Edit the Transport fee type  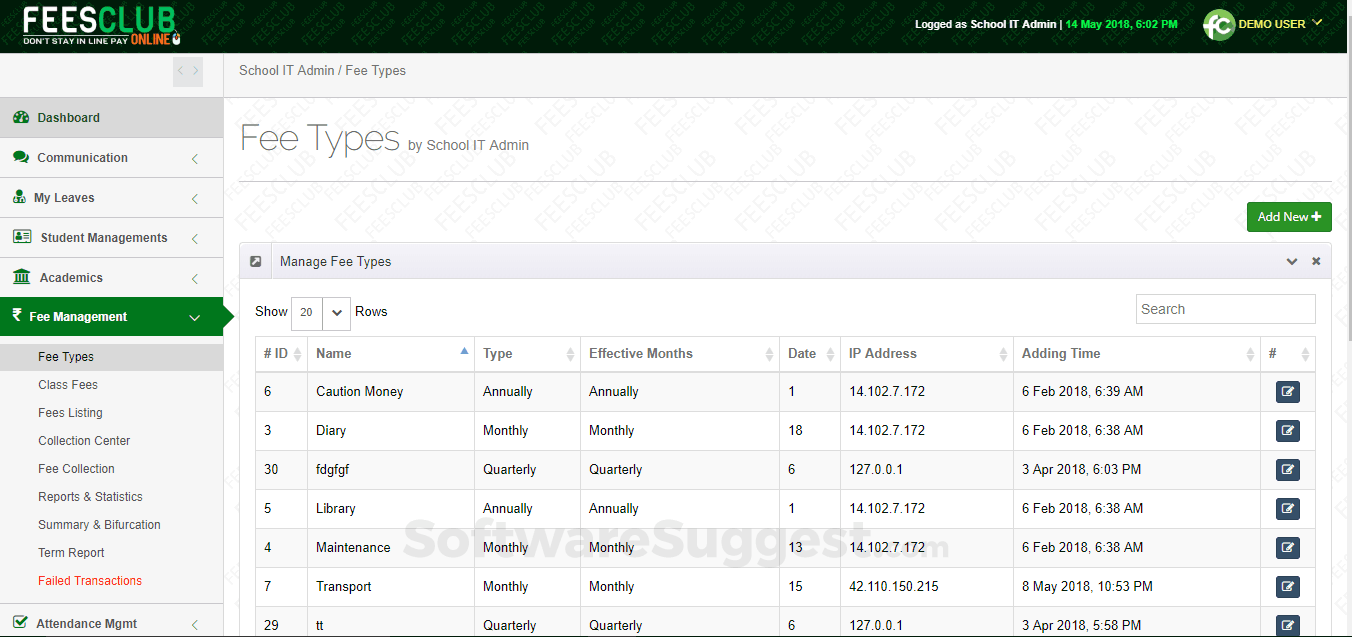tap(1288, 587)
